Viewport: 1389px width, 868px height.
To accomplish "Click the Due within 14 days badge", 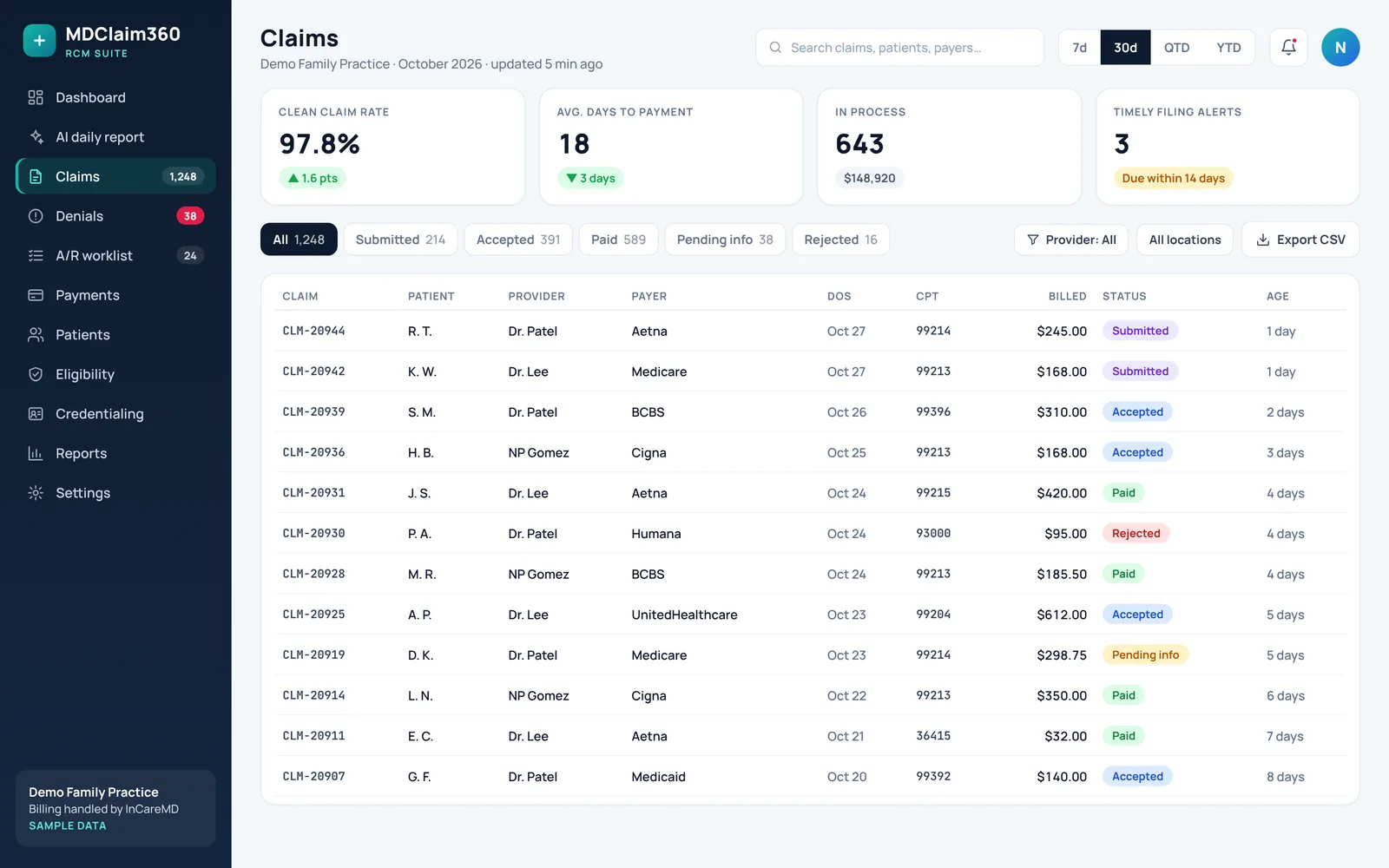I will coord(1174,178).
